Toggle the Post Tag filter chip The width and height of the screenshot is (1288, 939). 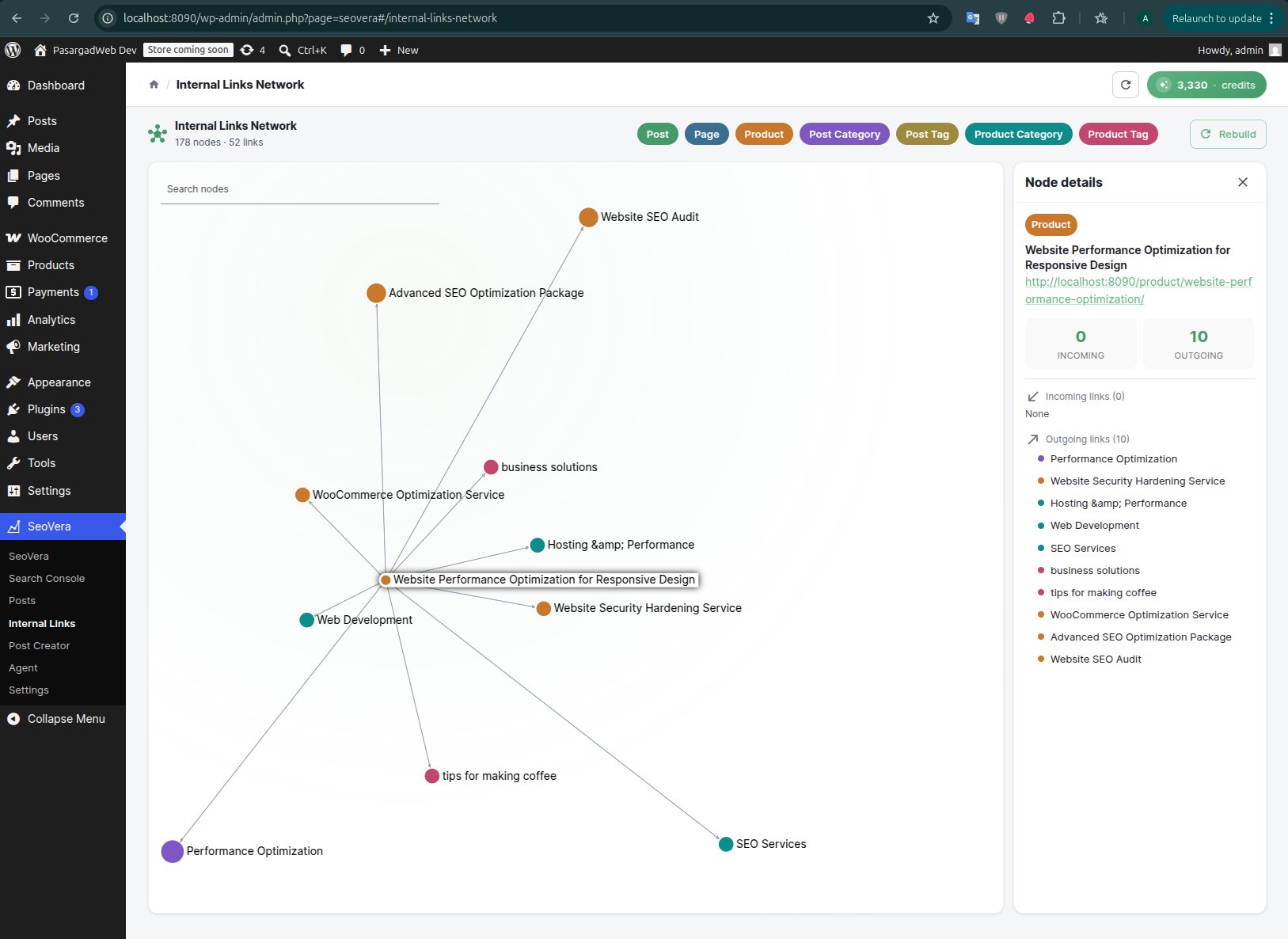pos(927,134)
